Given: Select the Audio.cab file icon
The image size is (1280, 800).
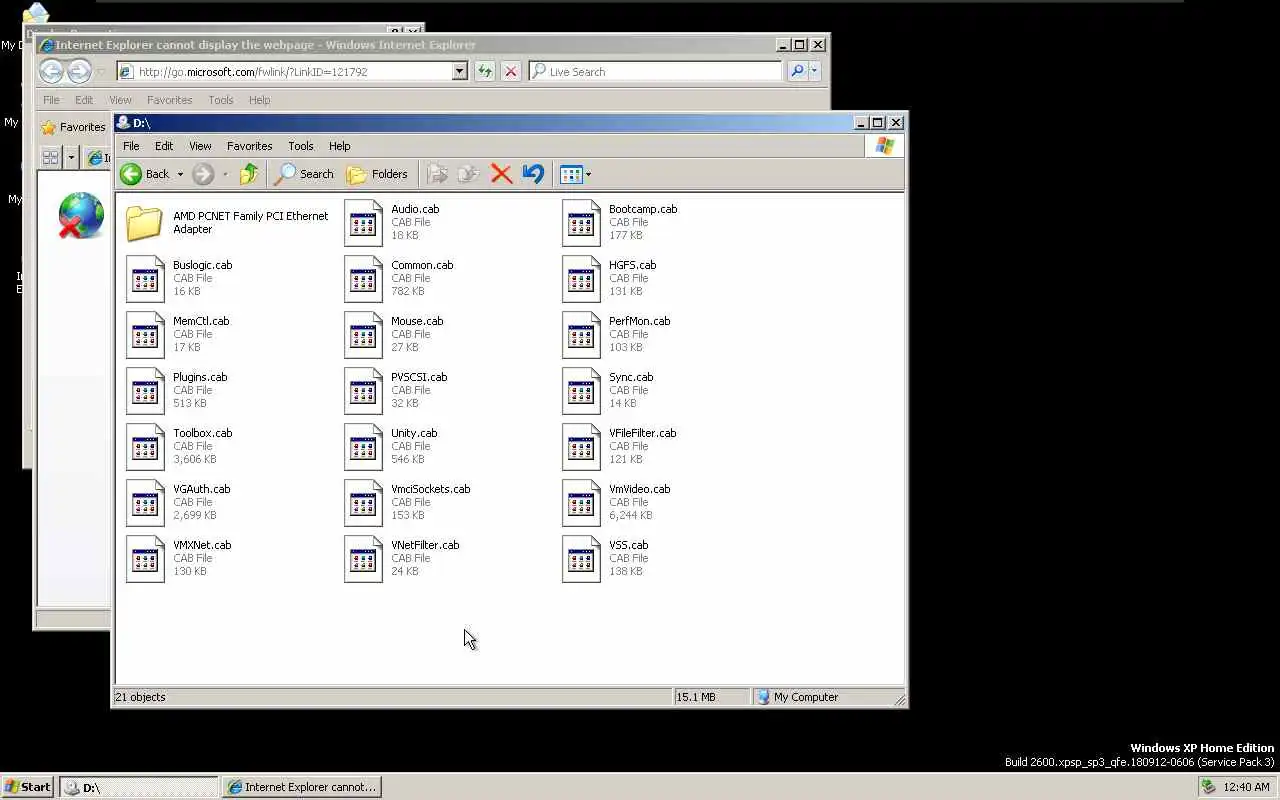Looking at the screenshot, I should click(363, 222).
